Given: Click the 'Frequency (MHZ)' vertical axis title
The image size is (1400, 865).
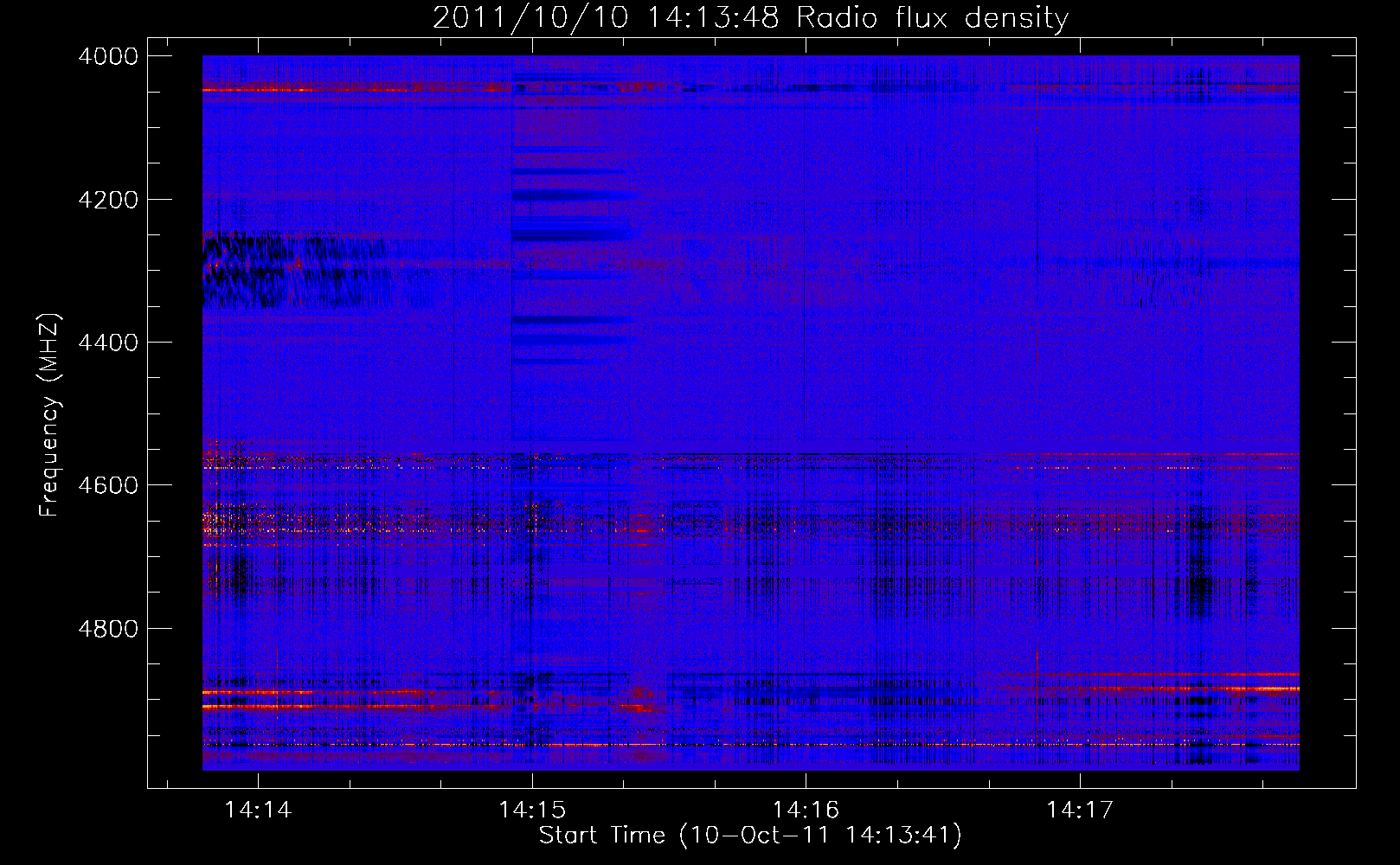Looking at the screenshot, I should pos(50,414).
